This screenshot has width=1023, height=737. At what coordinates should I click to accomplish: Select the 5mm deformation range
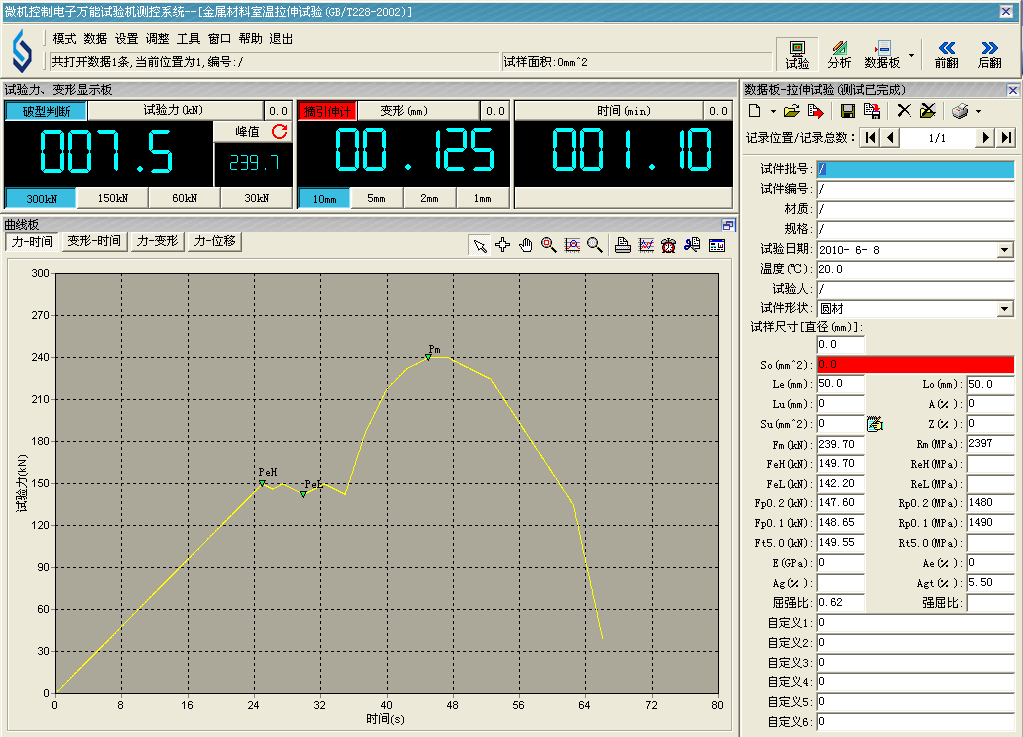376,198
